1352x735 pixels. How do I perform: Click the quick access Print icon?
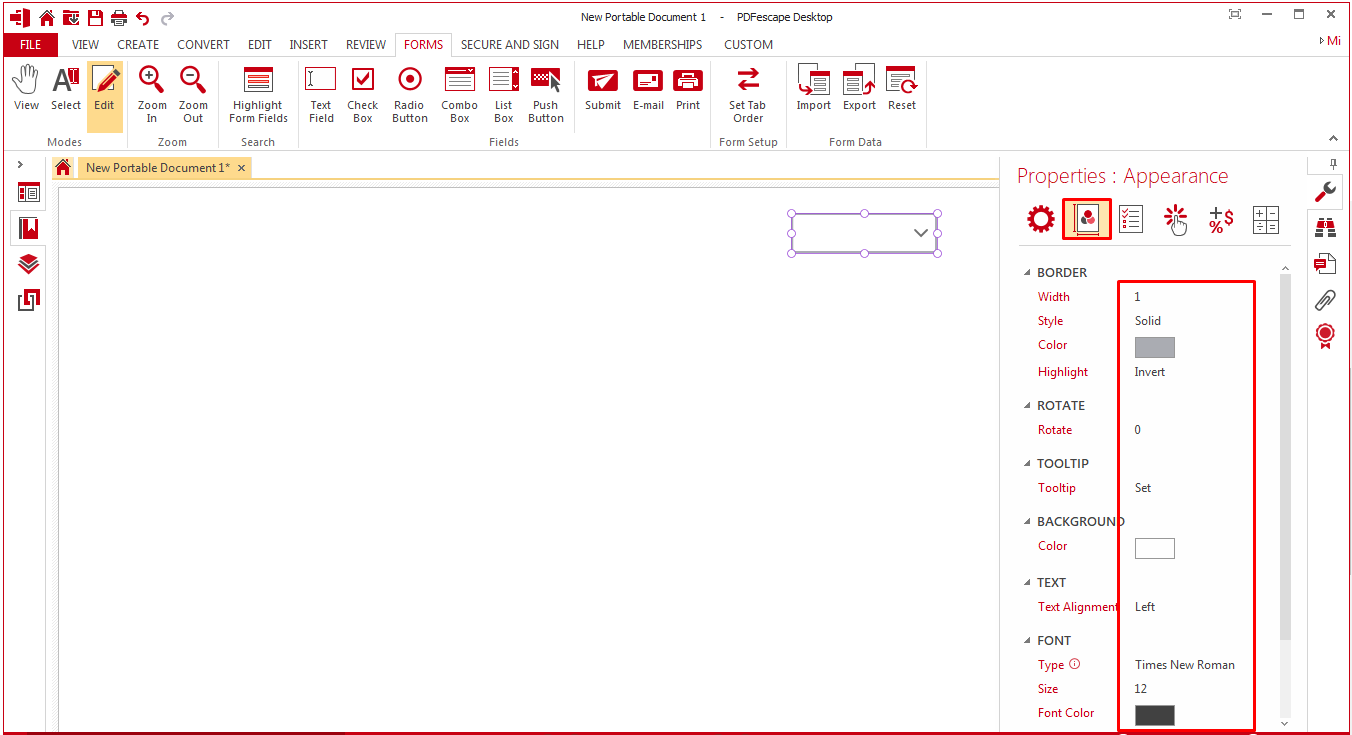tap(119, 17)
